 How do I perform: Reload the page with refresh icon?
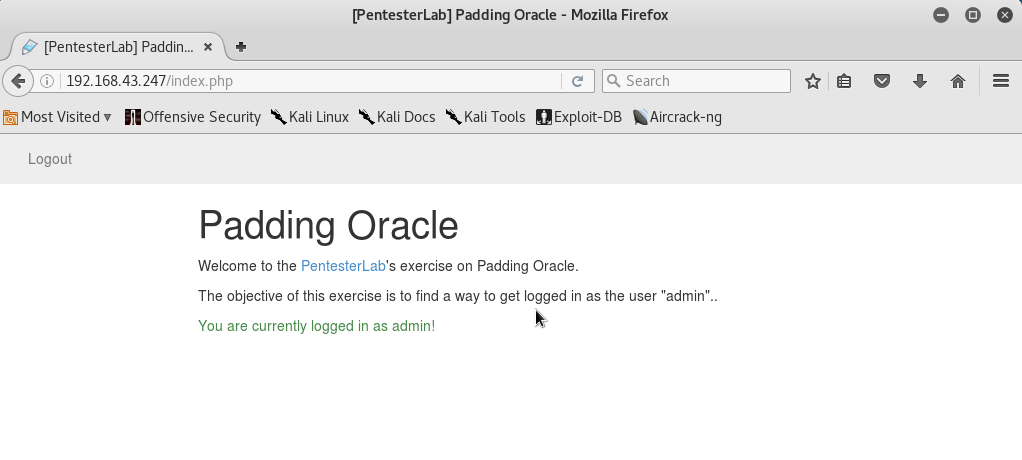[577, 81]
